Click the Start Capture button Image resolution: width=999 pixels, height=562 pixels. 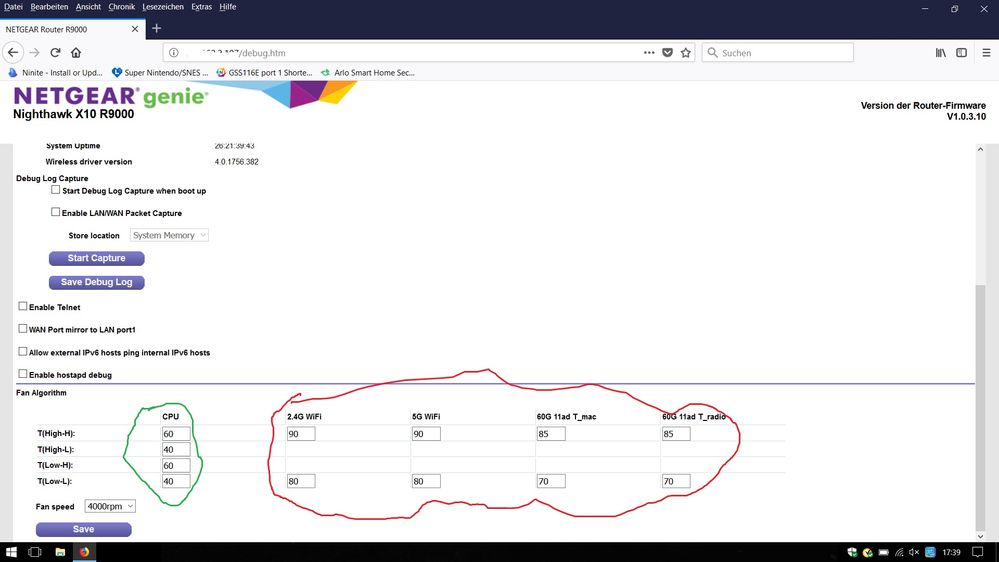click(x=97, y=258)
